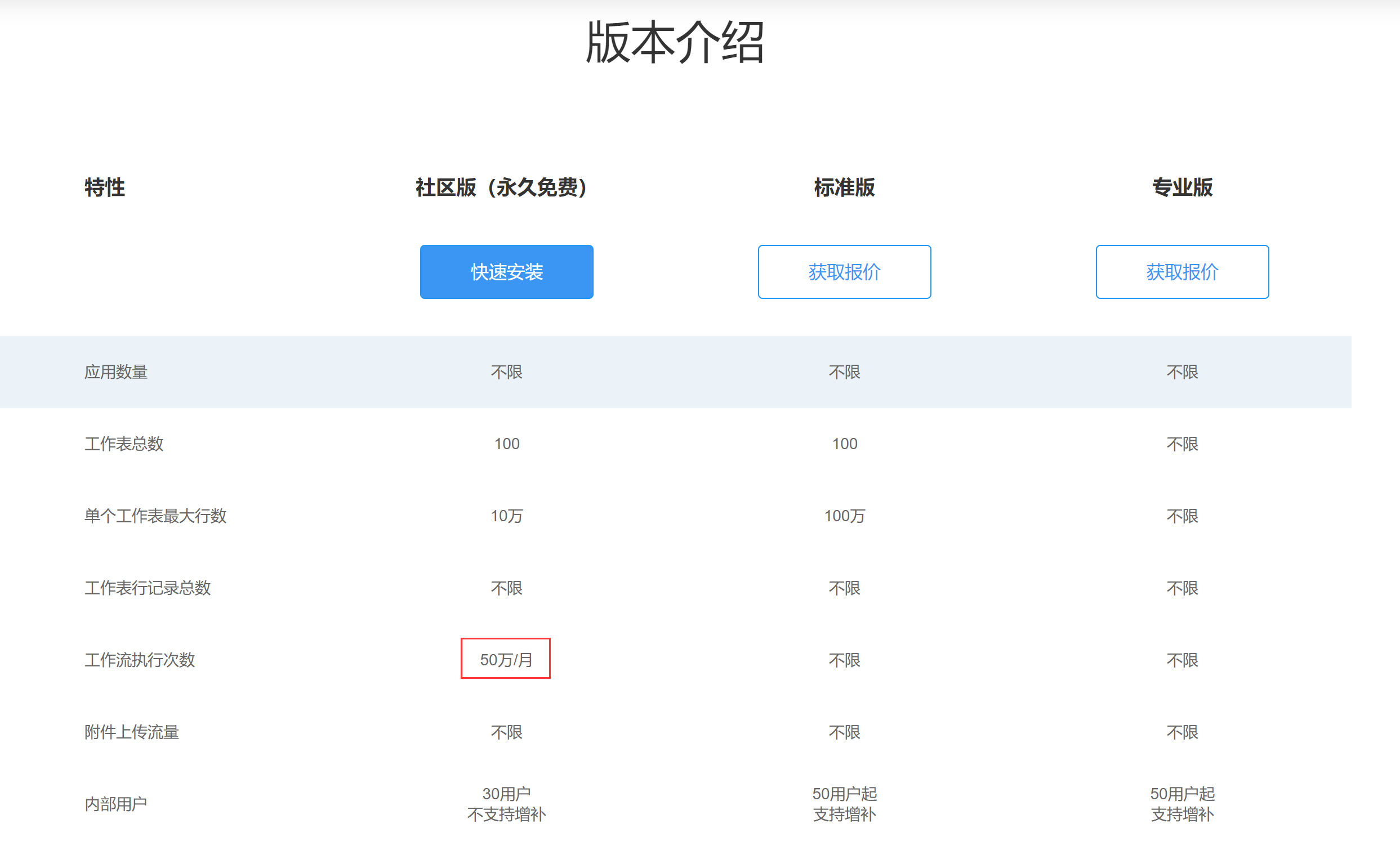1400x855 pixels.
Task: Click the 应用数量 row label
Action: pos(116,372)
